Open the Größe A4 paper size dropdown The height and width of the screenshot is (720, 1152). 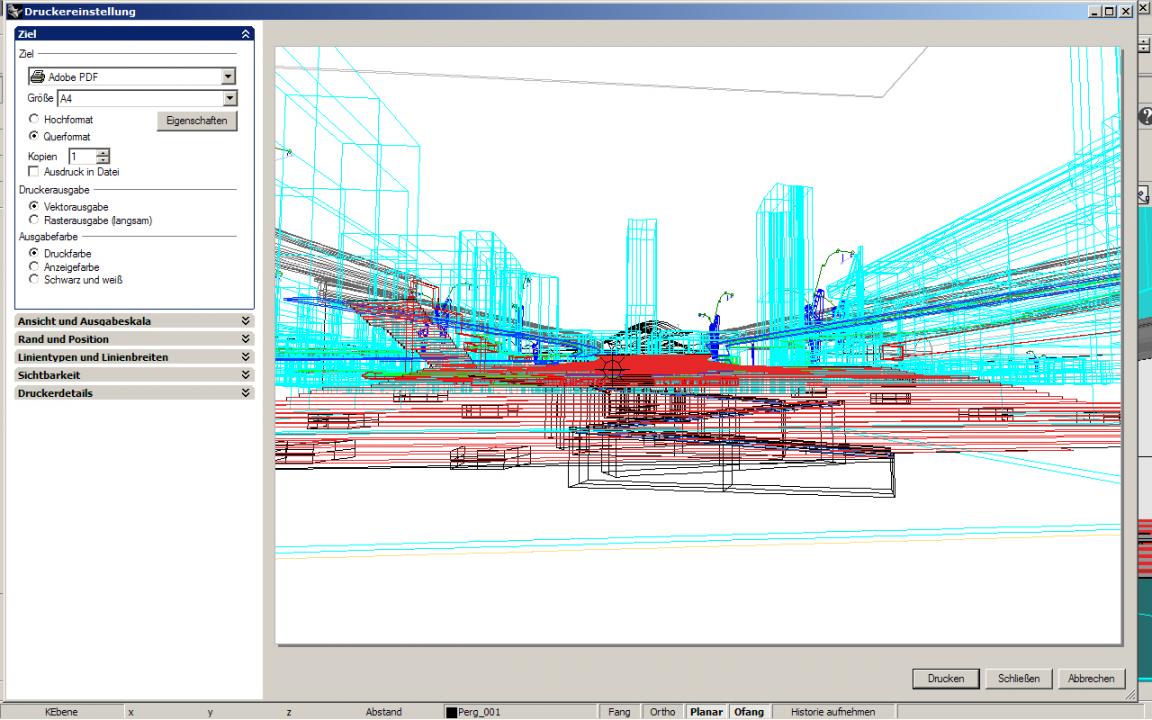coord(229,97)
